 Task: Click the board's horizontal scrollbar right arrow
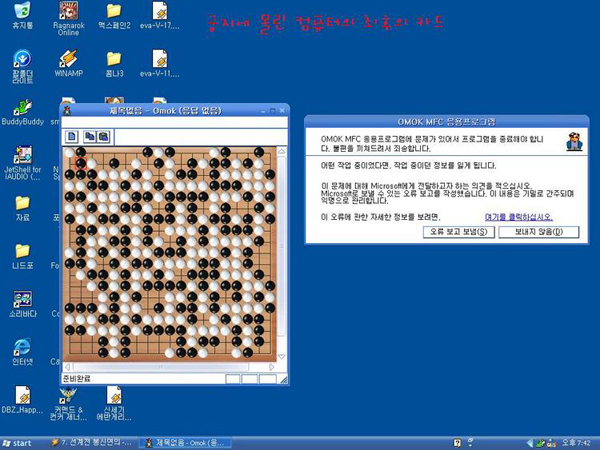pos(272,367)
